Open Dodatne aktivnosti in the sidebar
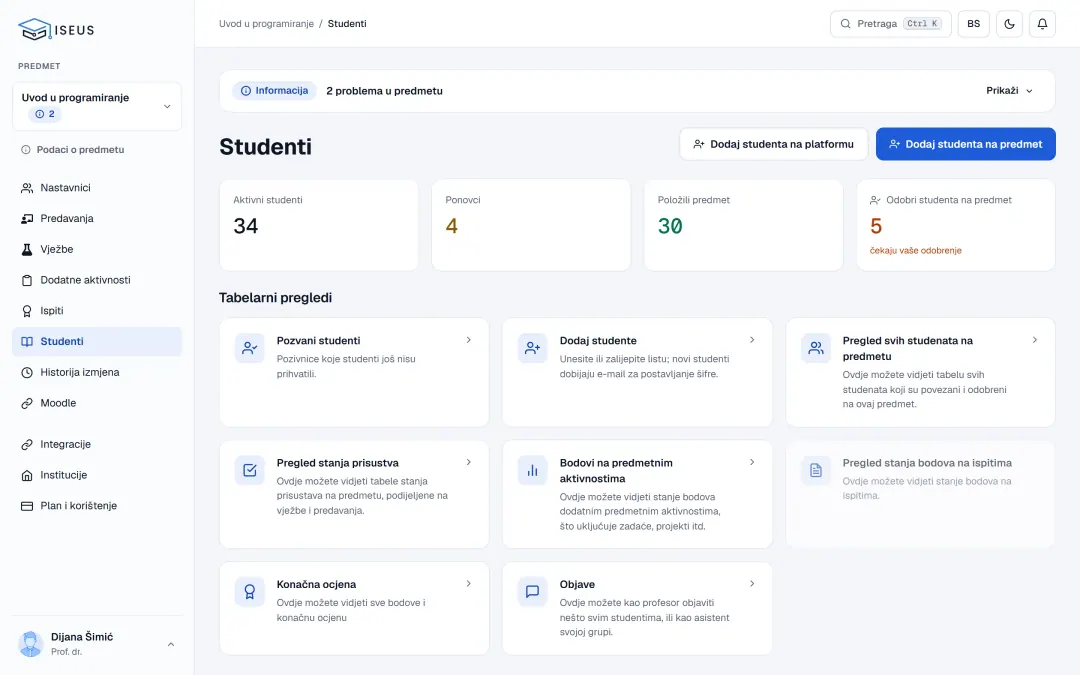The height and width of the screenshot is (675, 1080). click(x=97, y=280)
